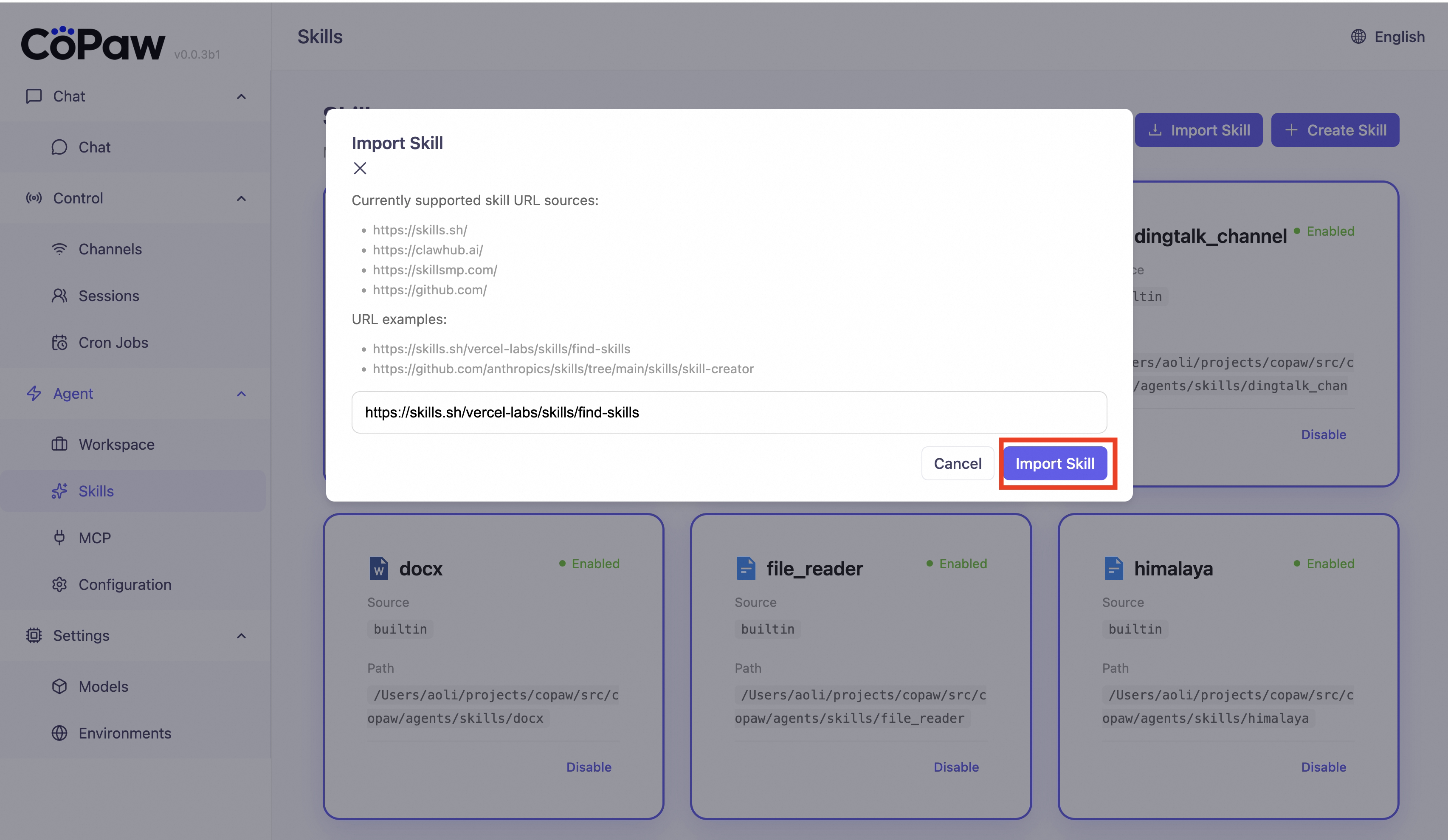Click the skill URL input field

729,412
